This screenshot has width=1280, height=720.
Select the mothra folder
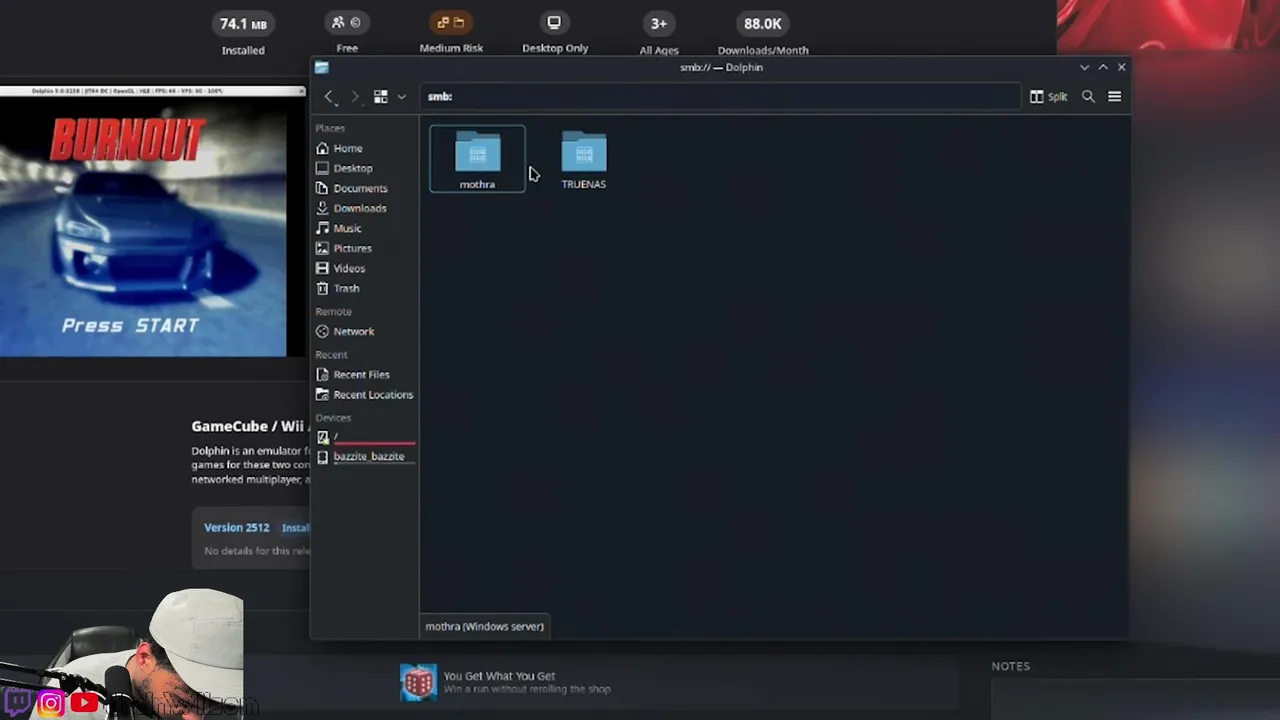[x=477, y=159]
